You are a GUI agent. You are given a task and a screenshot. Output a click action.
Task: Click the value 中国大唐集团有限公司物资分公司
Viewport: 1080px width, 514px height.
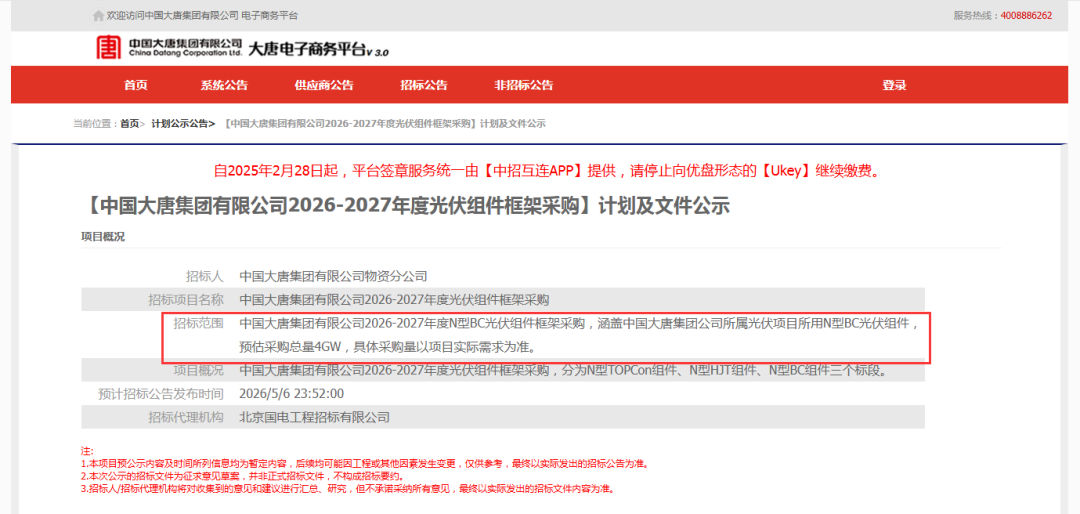pyautogui.click(x=333, y=276)
